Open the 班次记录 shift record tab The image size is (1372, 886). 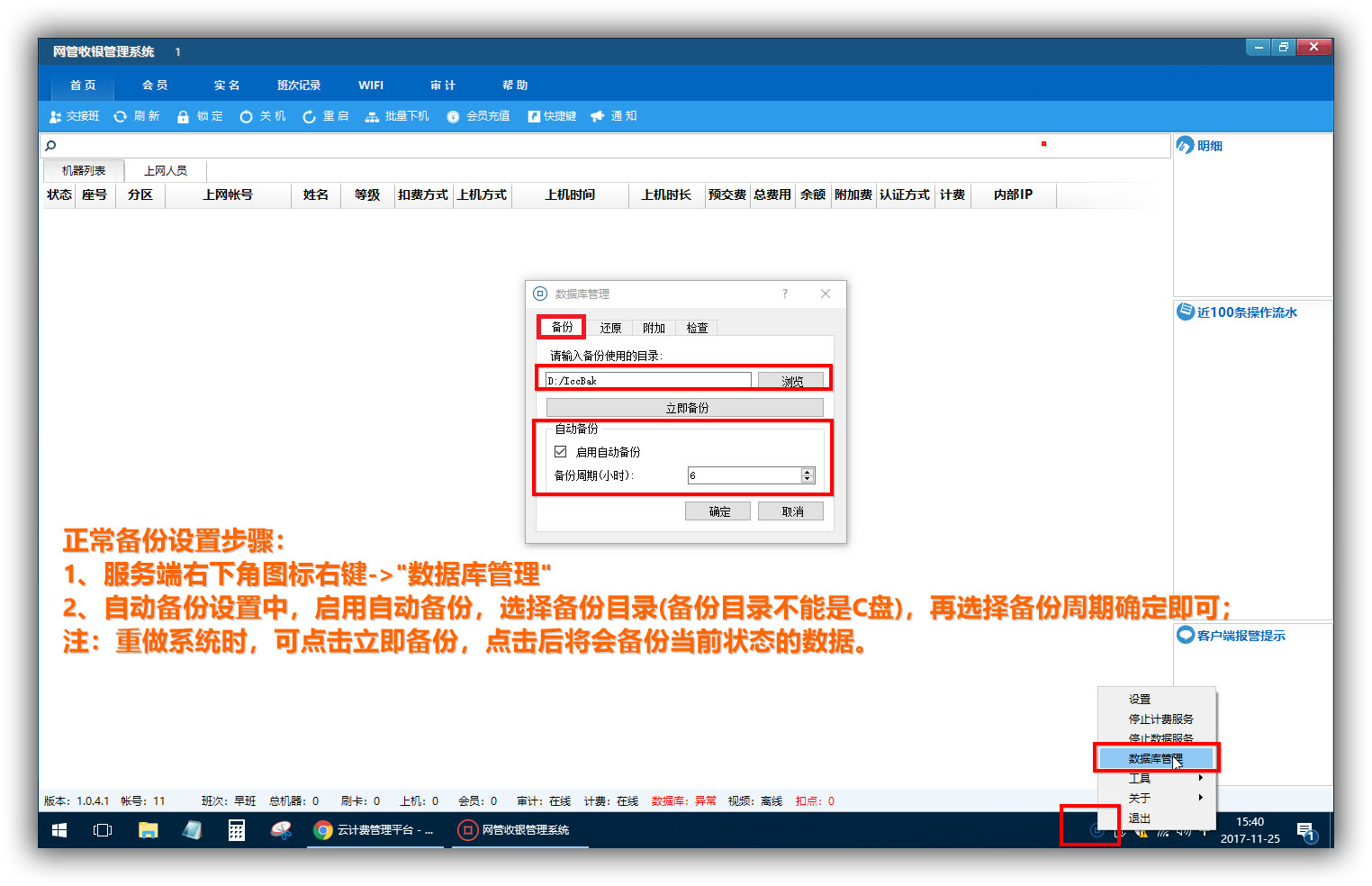tap(299, 85)
